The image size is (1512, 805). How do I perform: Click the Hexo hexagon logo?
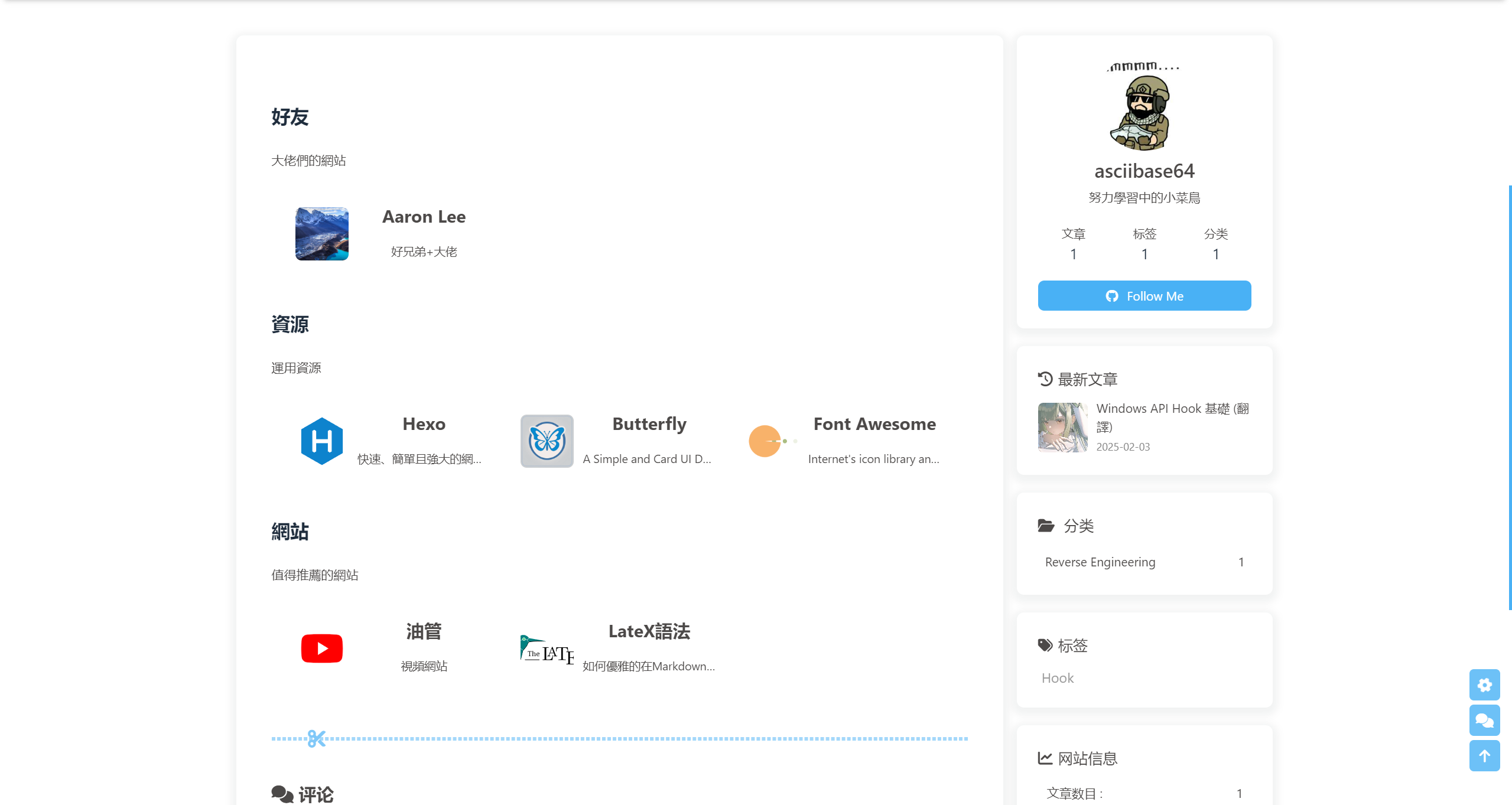tap(321, 441)
